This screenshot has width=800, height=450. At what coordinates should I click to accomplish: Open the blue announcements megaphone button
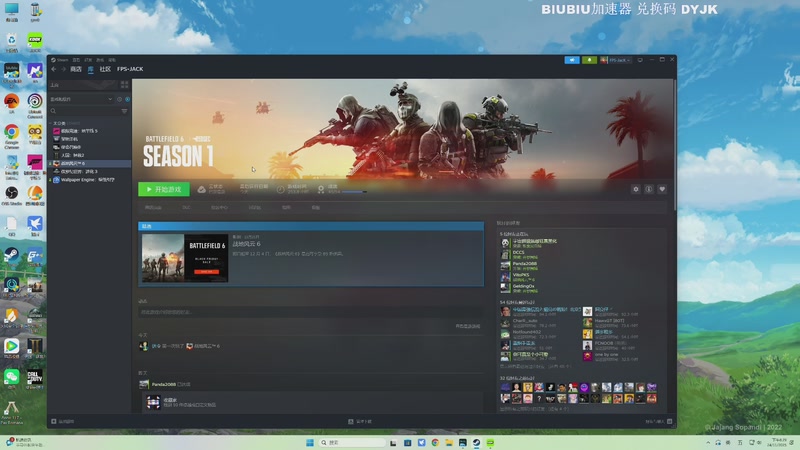pos(572,60)
